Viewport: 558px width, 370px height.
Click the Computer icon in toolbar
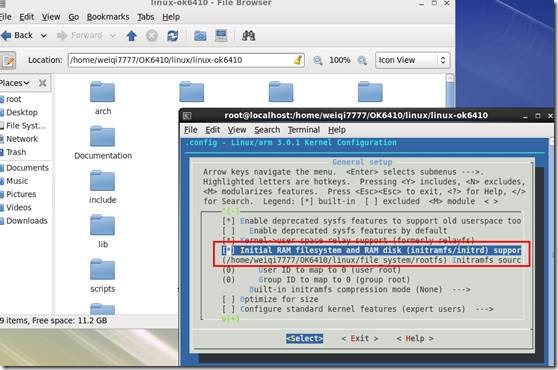click(221, 36)
